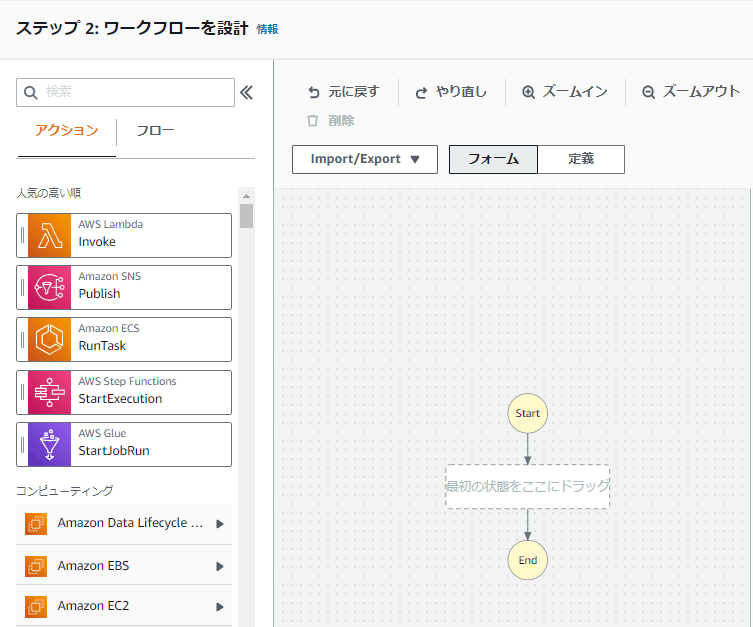Click 元に戻す undo button
The width and height of the screenshot is (753, 627).
pyautogui.click(x=344, y=92)
